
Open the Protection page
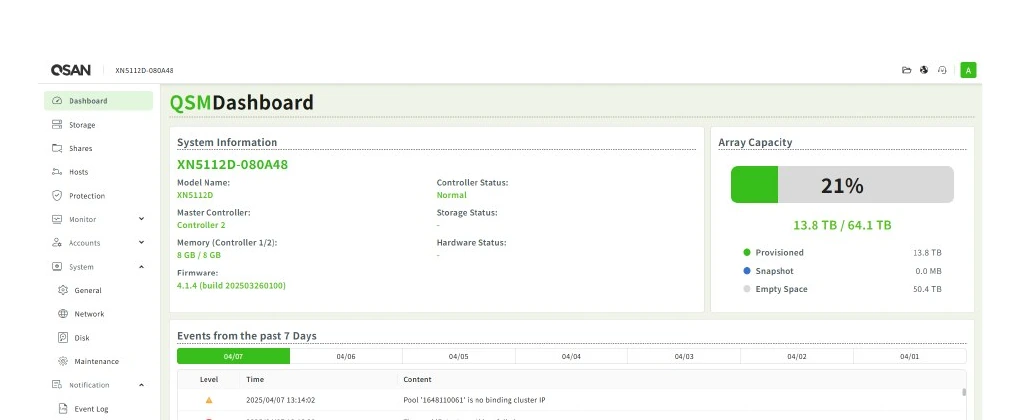tap(98, 196)
